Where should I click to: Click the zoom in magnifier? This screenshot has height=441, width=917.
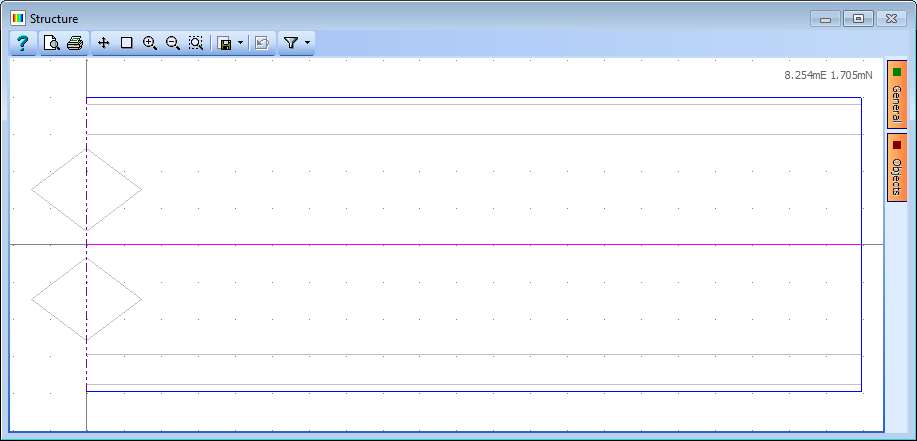tap(150, 43)
